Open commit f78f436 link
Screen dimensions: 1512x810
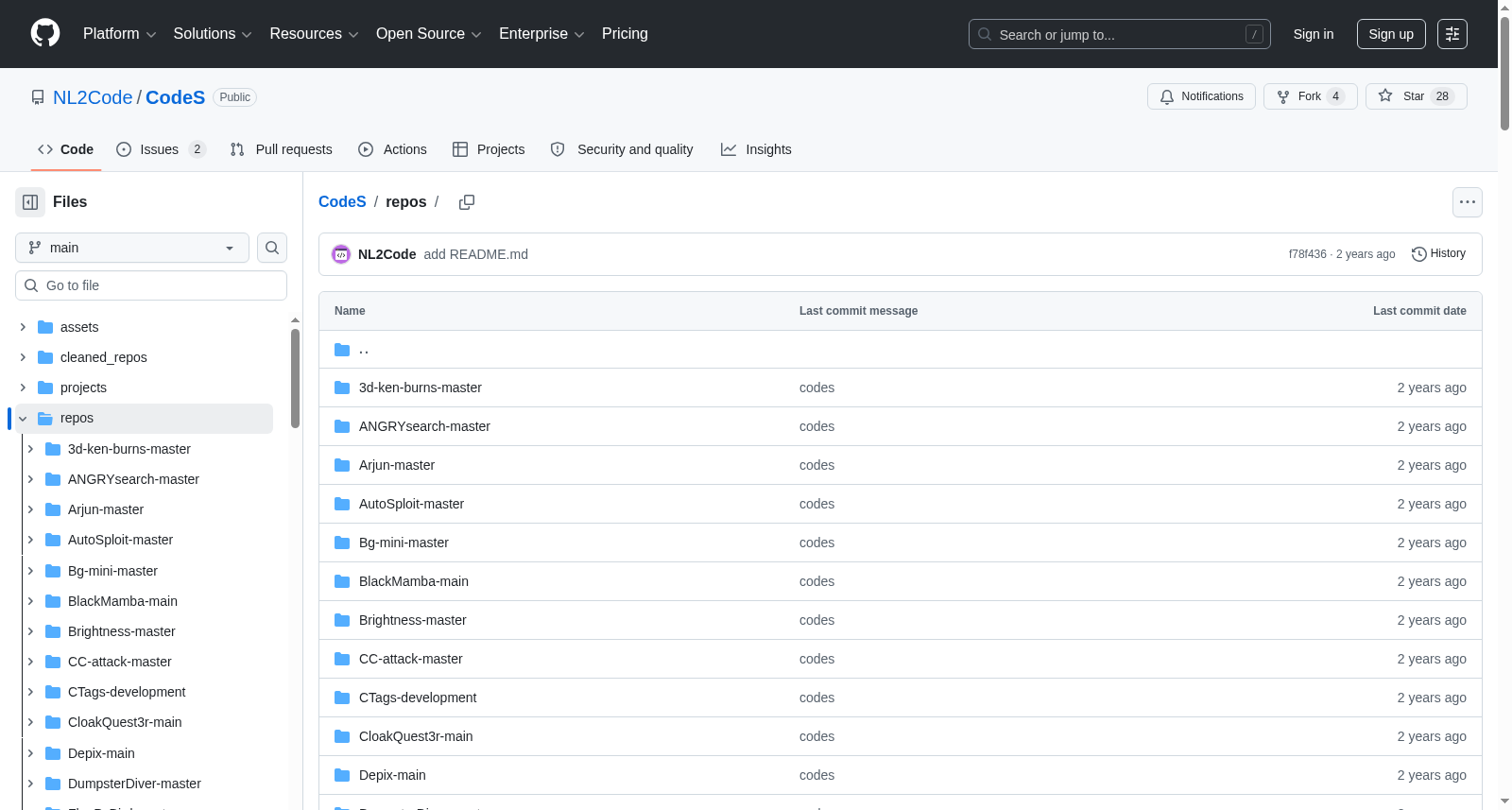click(x=1308, y=254)
